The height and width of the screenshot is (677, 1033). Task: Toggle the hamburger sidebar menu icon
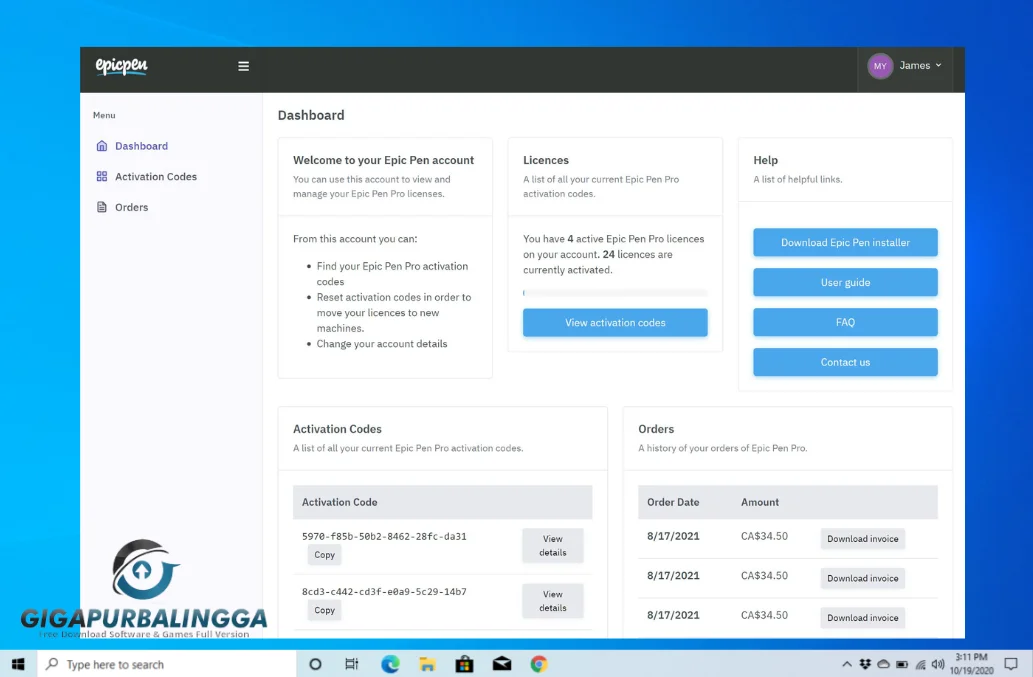pos(243,66)
